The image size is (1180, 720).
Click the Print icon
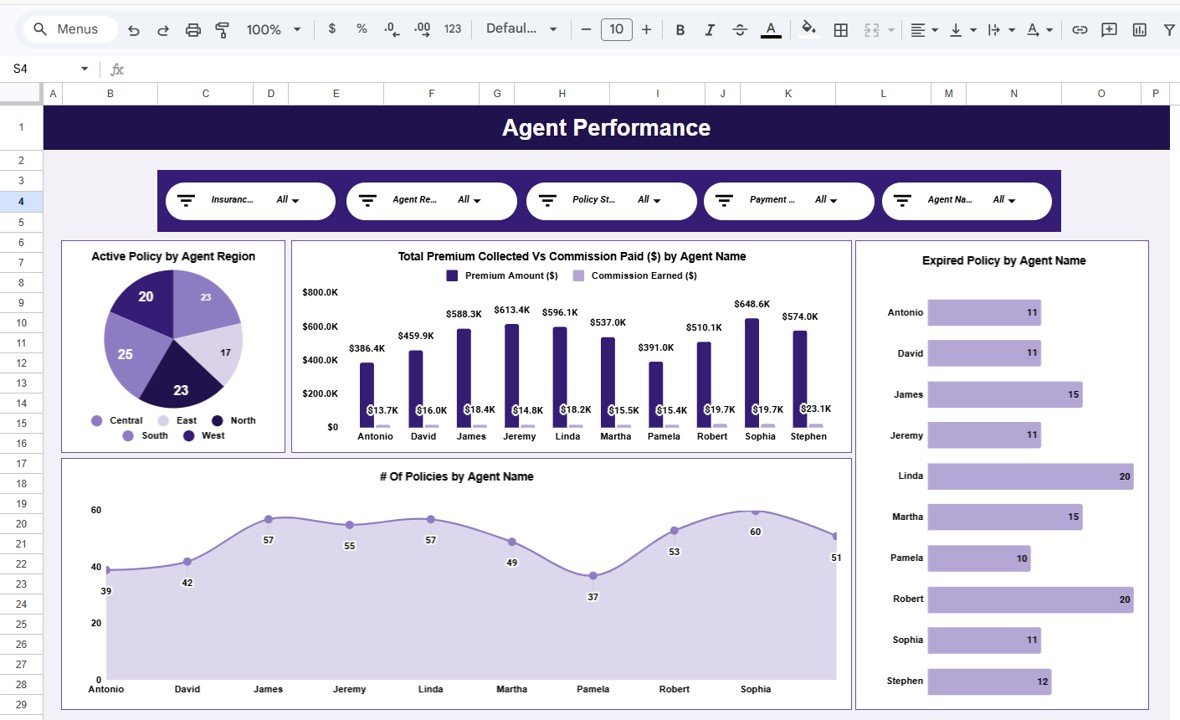pyautogui.click(x=192, y=30)
